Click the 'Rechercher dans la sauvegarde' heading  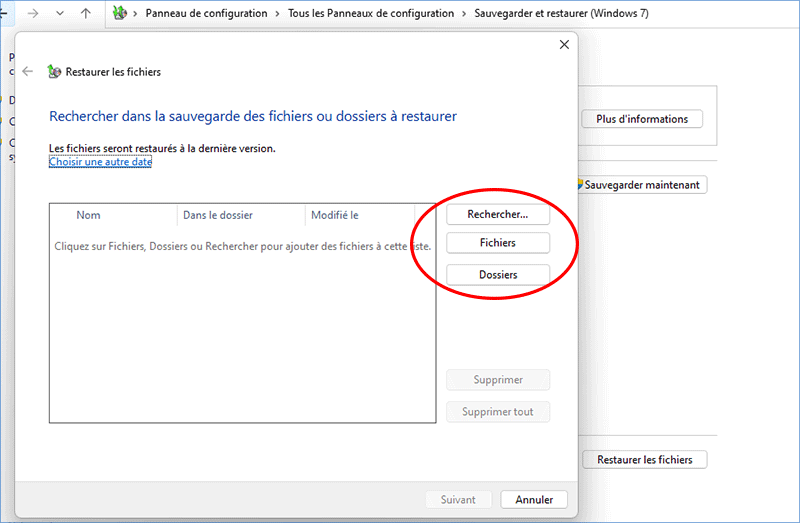(253, 116)
